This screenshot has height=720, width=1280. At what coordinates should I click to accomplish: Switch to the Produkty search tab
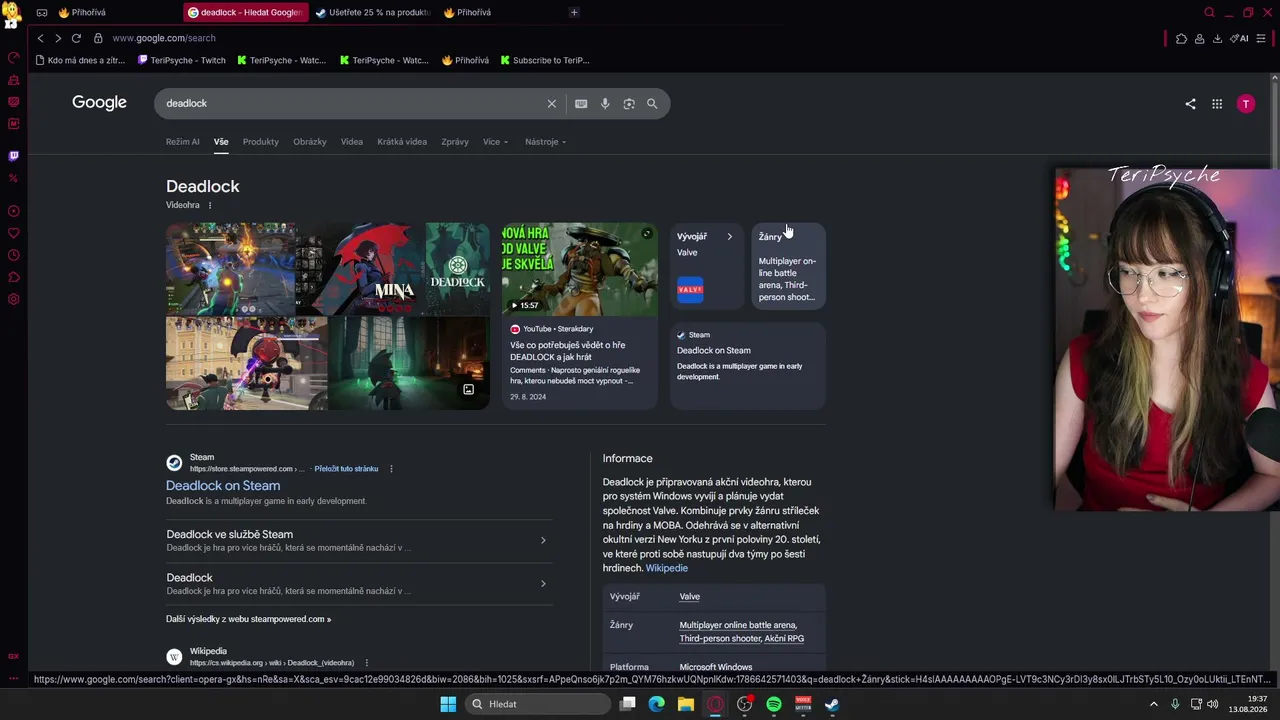[x=261, y=142]
